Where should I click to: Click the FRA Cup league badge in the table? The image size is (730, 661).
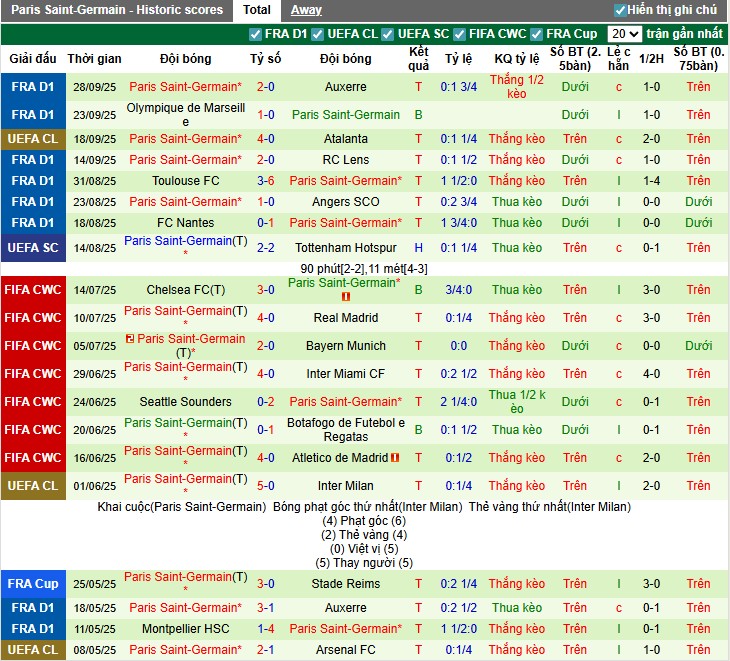[x=34, y=584]
